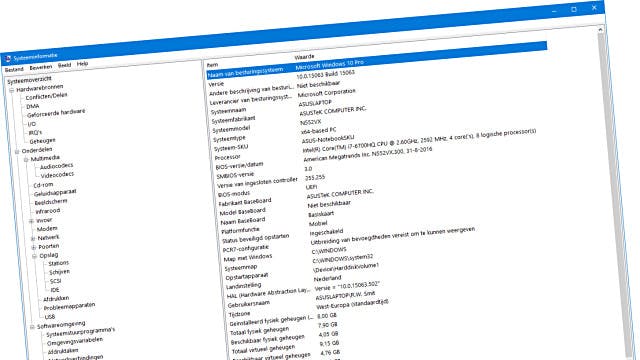Select the I/O tree item
The image size is (640, 360).
32,124
